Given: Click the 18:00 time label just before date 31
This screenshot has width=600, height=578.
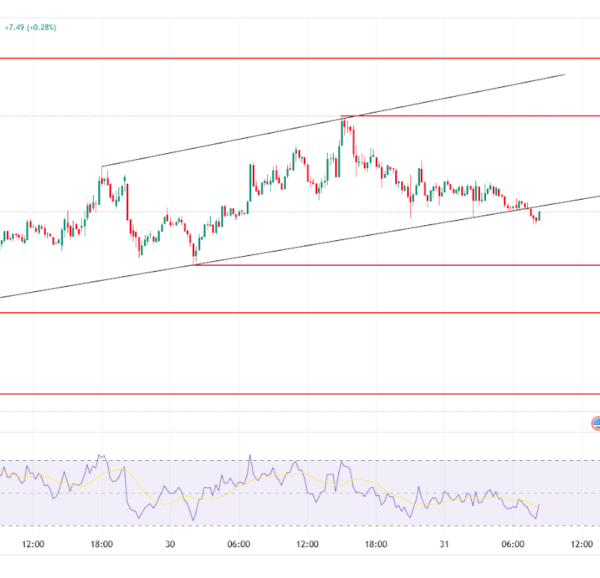Looking at the screenshot, I should 376,544.
